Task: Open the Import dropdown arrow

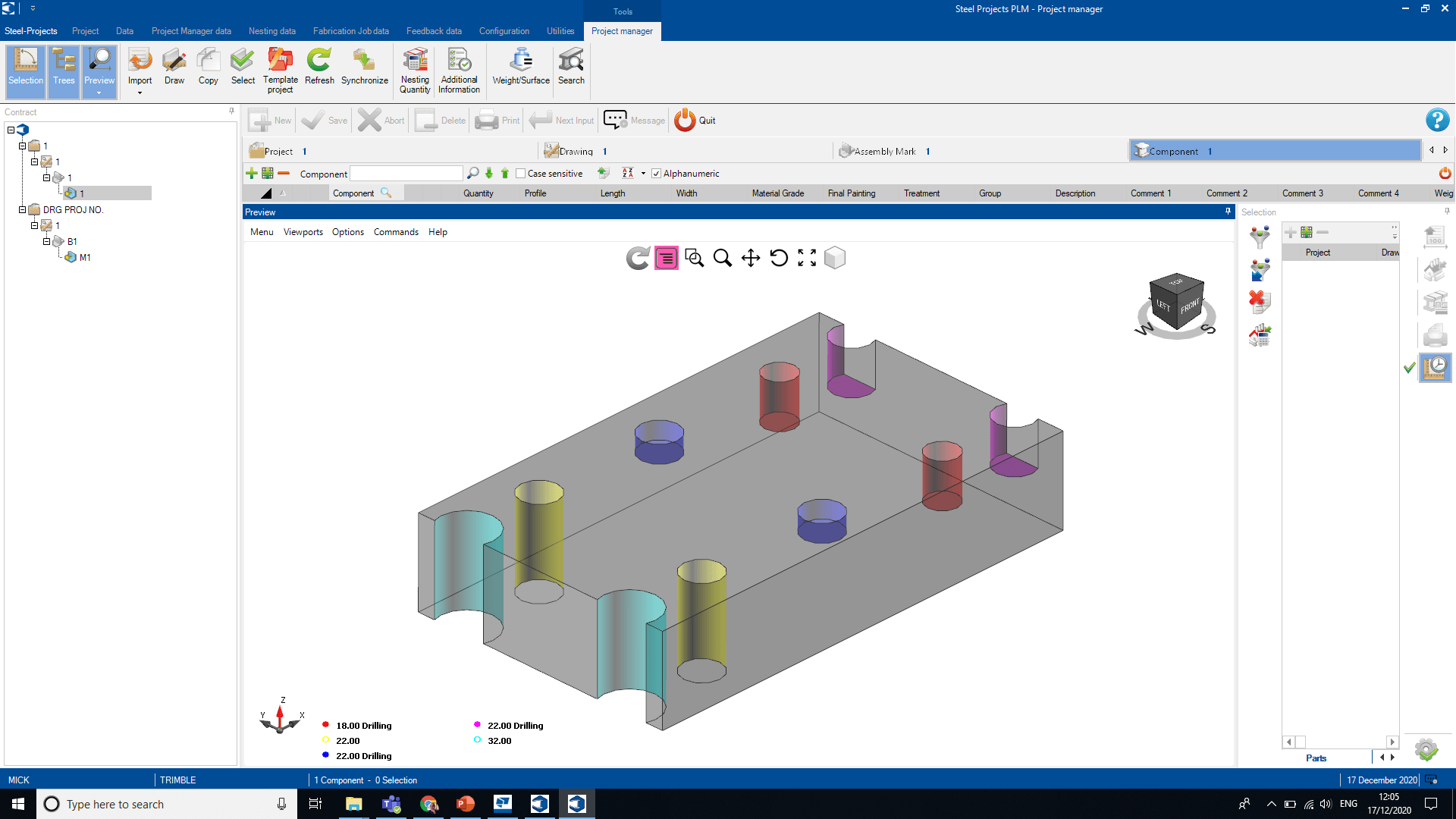Action: coord(140,93)
